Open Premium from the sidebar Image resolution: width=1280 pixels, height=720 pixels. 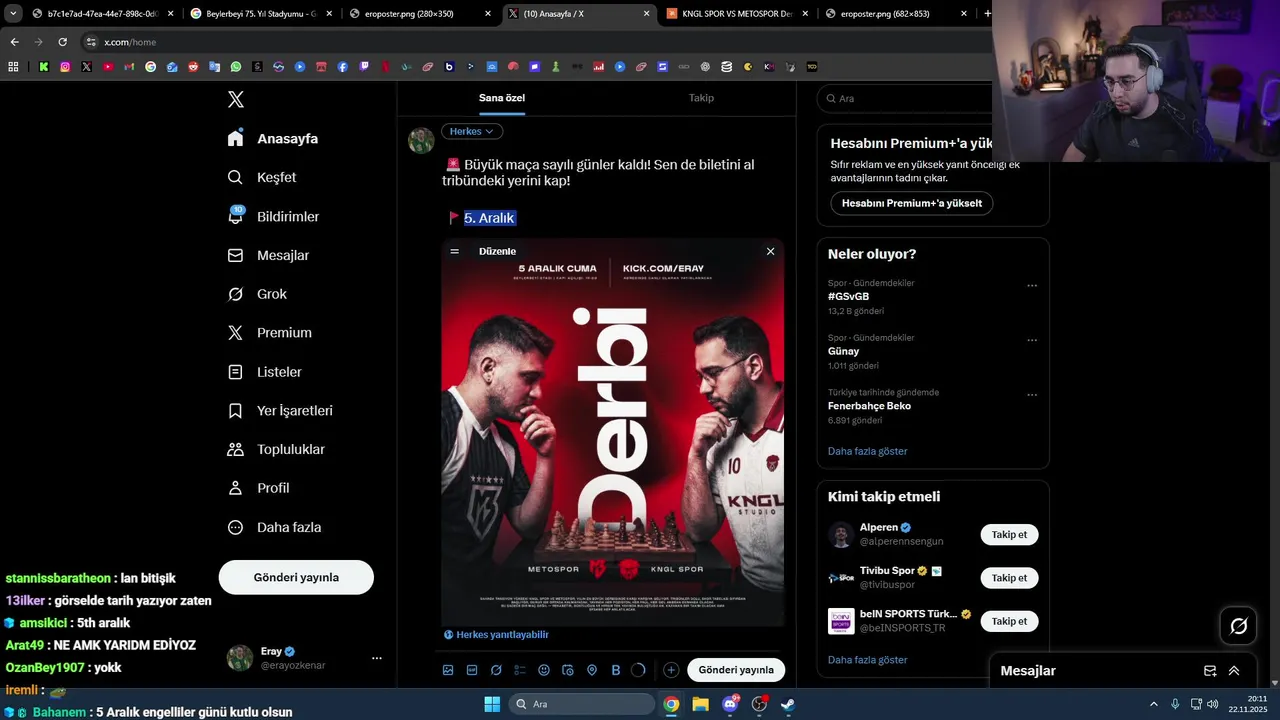click(269, 332)
